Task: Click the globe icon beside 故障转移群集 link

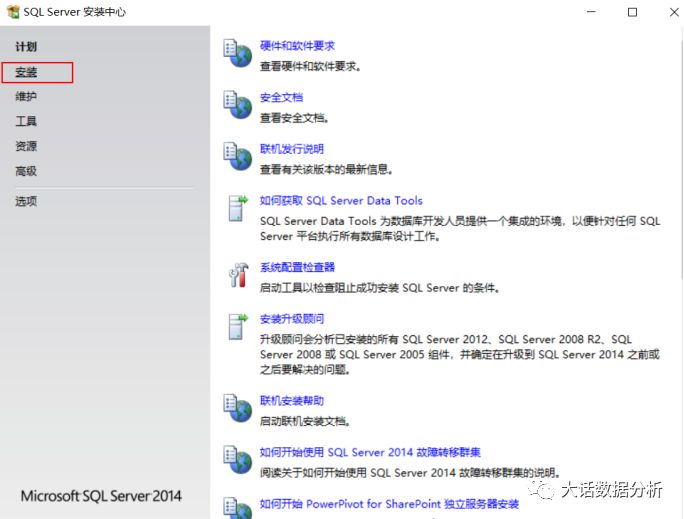Action: (x=238, y=460)
